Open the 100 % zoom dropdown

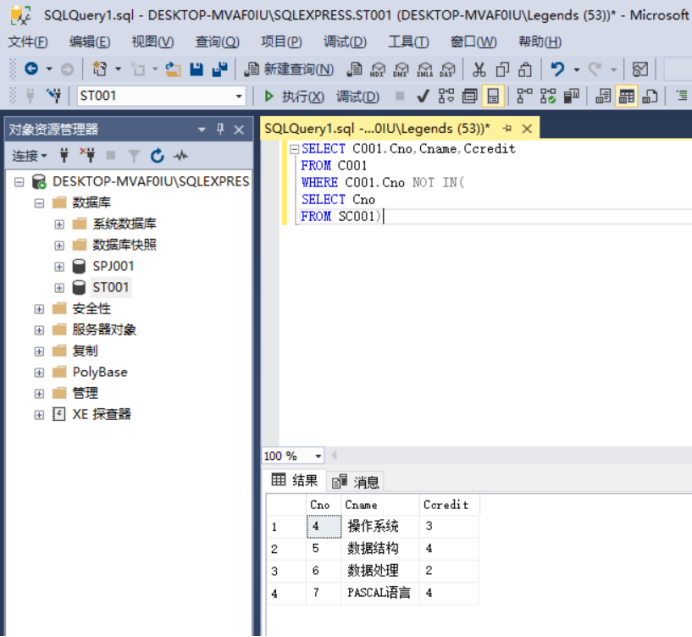(318, 456)
